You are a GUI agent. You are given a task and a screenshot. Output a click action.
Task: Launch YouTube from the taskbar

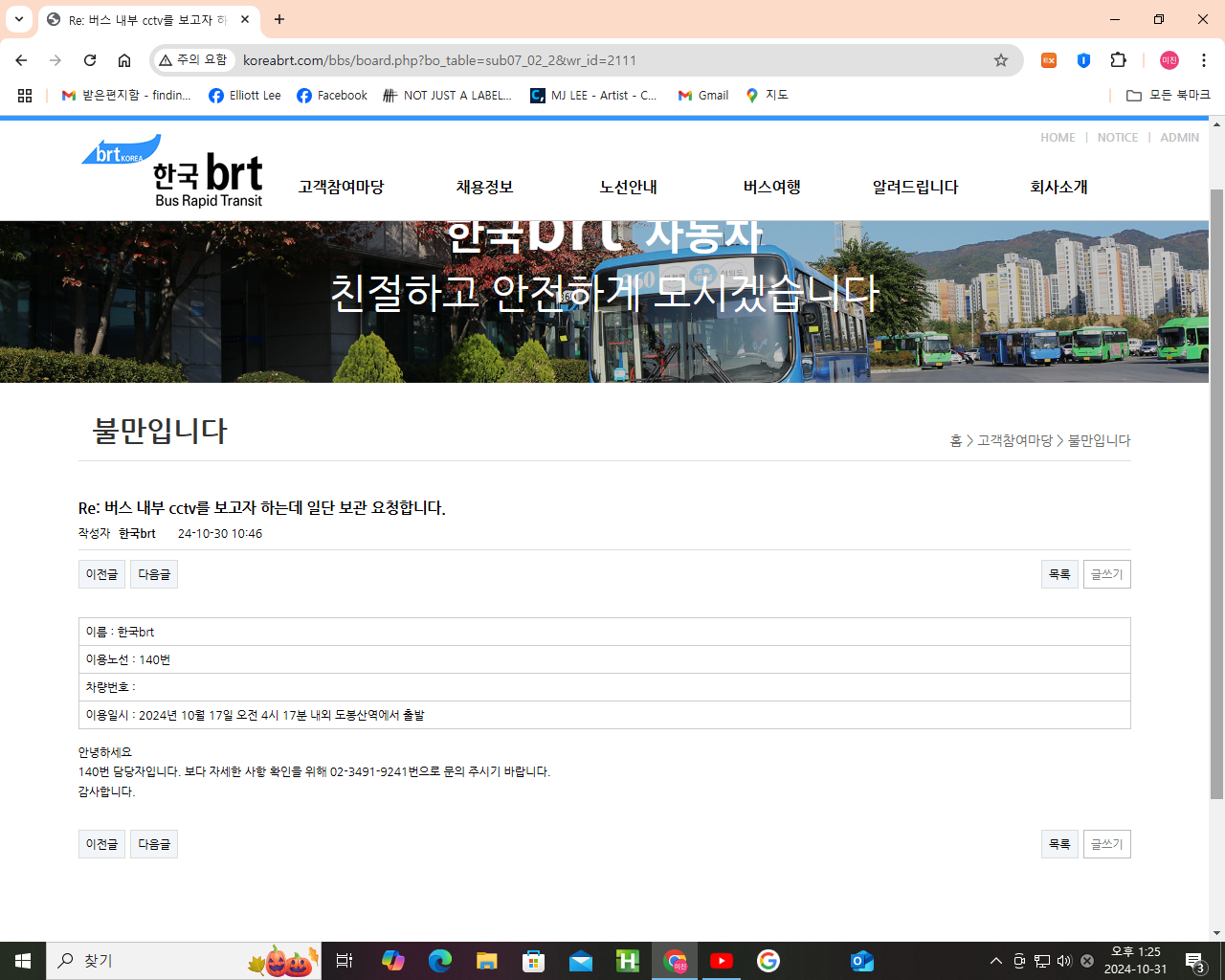721,960
